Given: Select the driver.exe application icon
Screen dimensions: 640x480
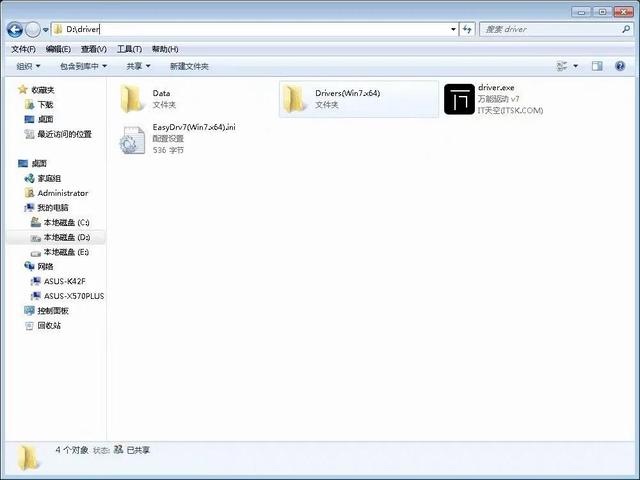Looking at the screenshot, I should 459,99.
